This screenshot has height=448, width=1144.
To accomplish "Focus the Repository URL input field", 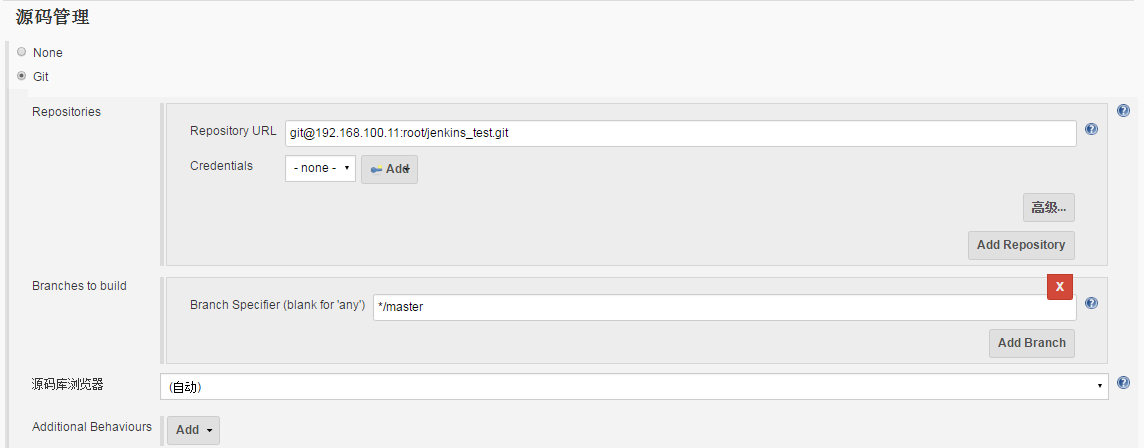I will (x=681, y=134).
